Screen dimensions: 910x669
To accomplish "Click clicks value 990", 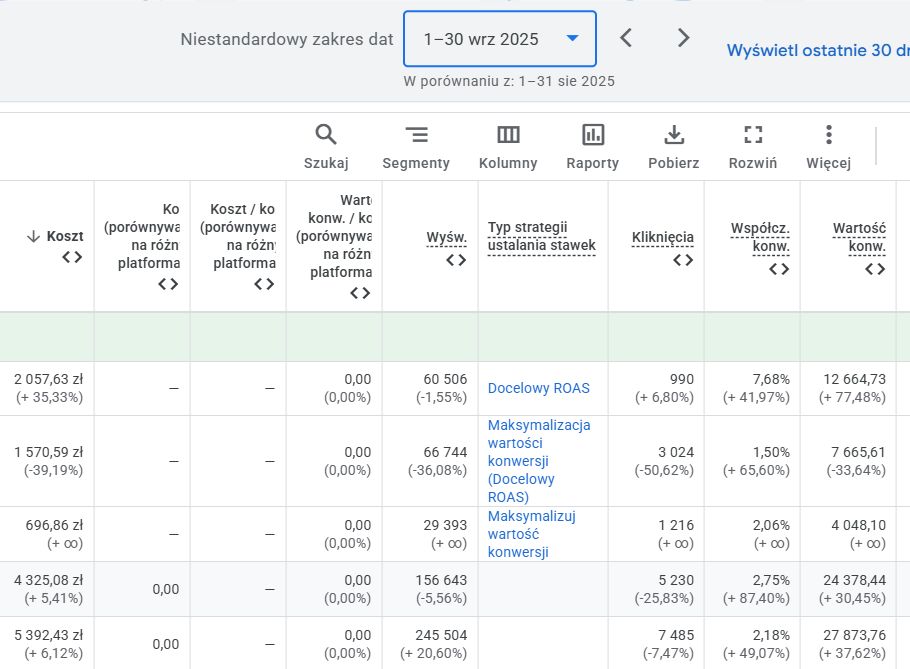I will pyautogui.click(x=681, y=379).
